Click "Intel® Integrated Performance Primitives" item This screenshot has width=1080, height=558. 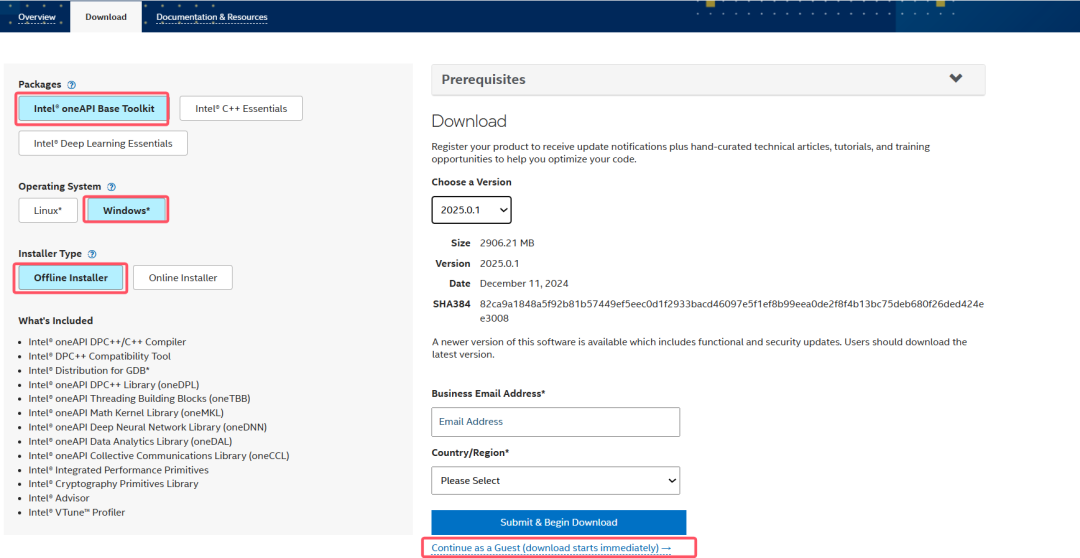(x=118, y=470)
